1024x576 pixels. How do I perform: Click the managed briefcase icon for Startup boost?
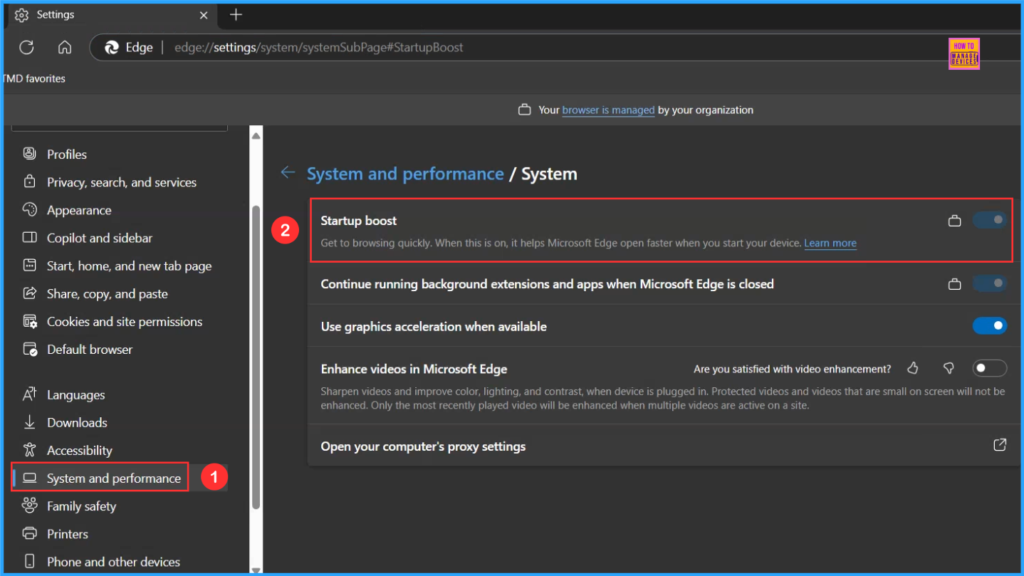pyautogui.click(x=954, y=221)
